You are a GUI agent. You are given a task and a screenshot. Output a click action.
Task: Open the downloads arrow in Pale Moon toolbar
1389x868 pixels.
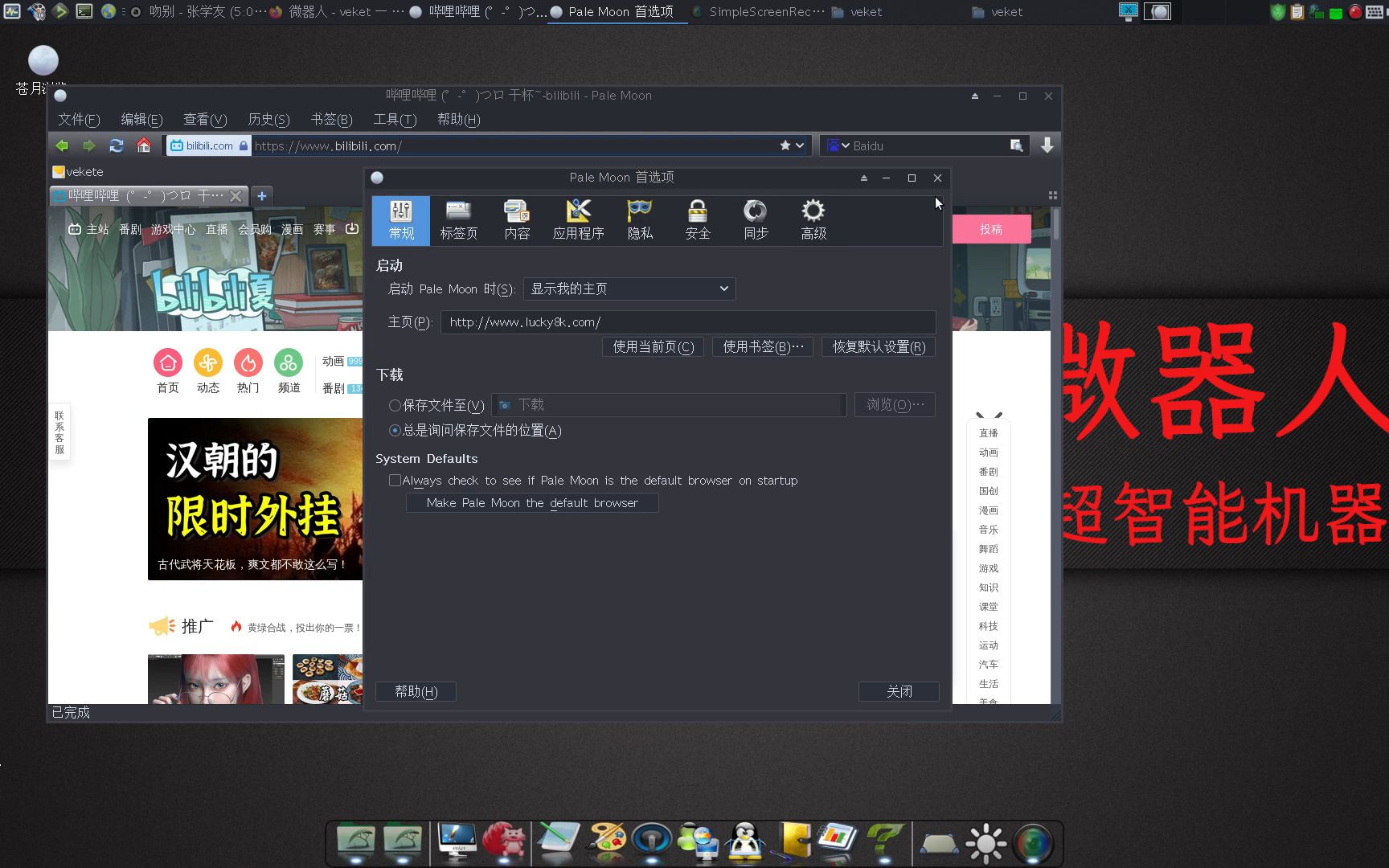1047,145
